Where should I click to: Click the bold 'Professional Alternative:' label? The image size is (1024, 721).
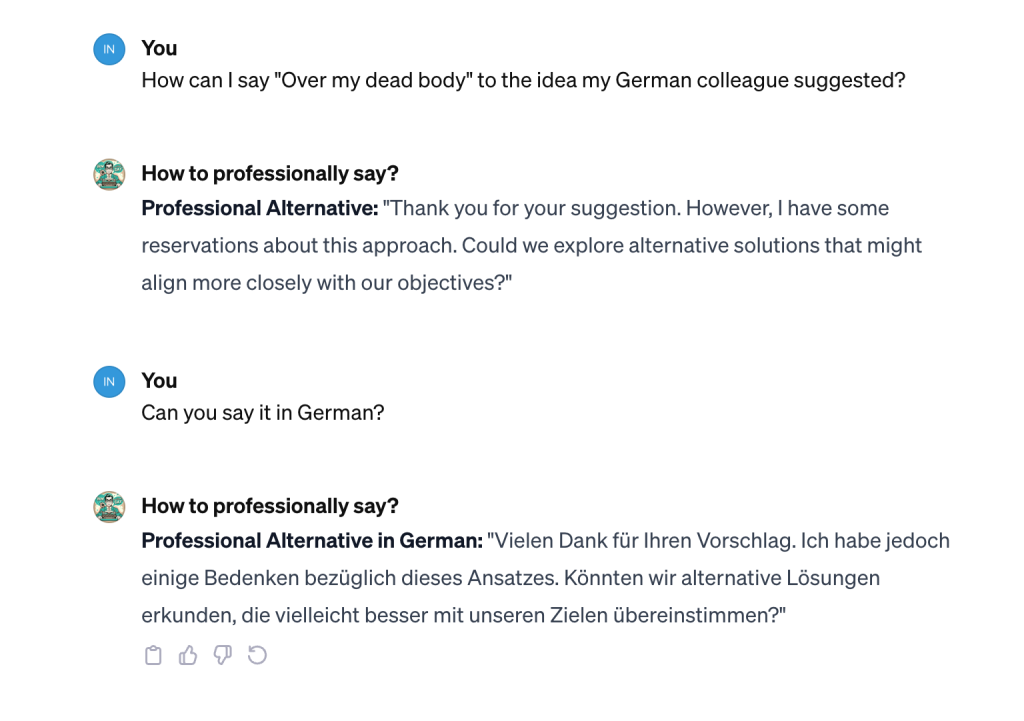click(260, 208)
